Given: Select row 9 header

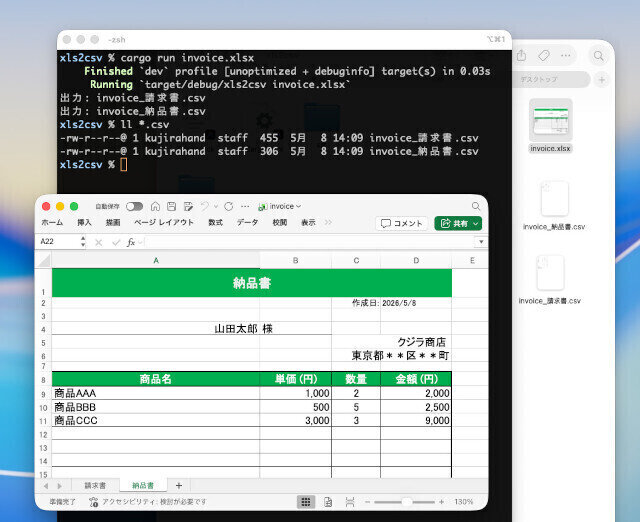Looking at the screenshot, I should click(43, 394).
